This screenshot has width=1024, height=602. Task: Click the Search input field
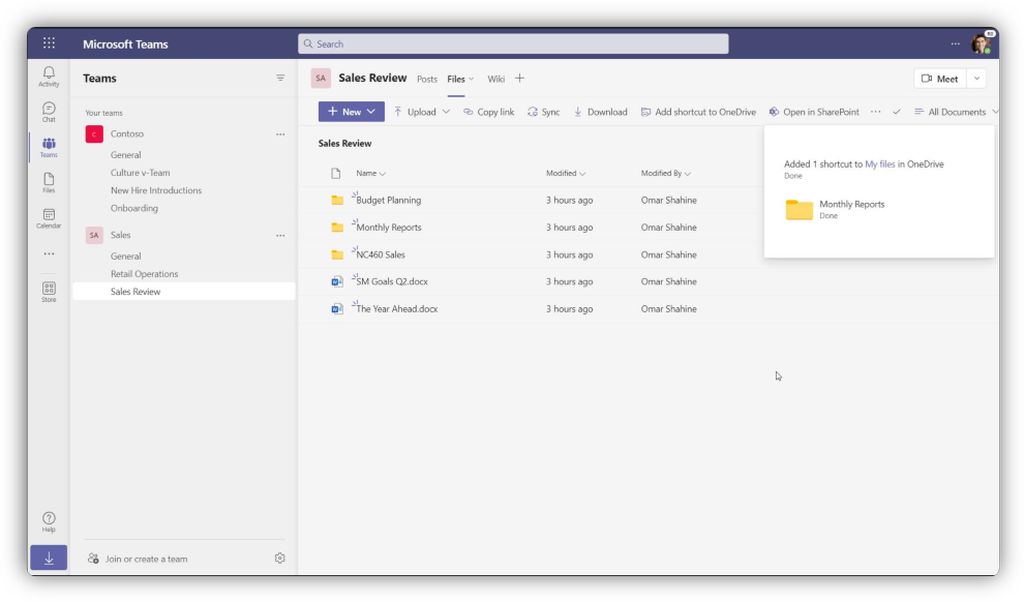click(x=513, y=44)
